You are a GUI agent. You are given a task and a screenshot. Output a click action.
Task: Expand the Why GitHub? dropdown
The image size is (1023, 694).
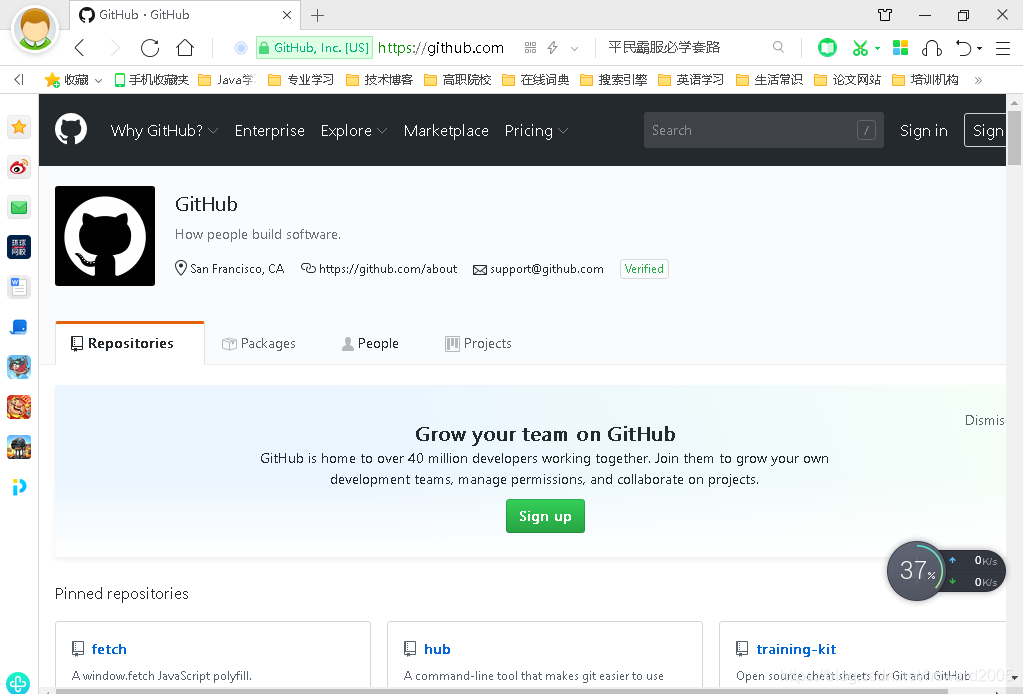164,130
